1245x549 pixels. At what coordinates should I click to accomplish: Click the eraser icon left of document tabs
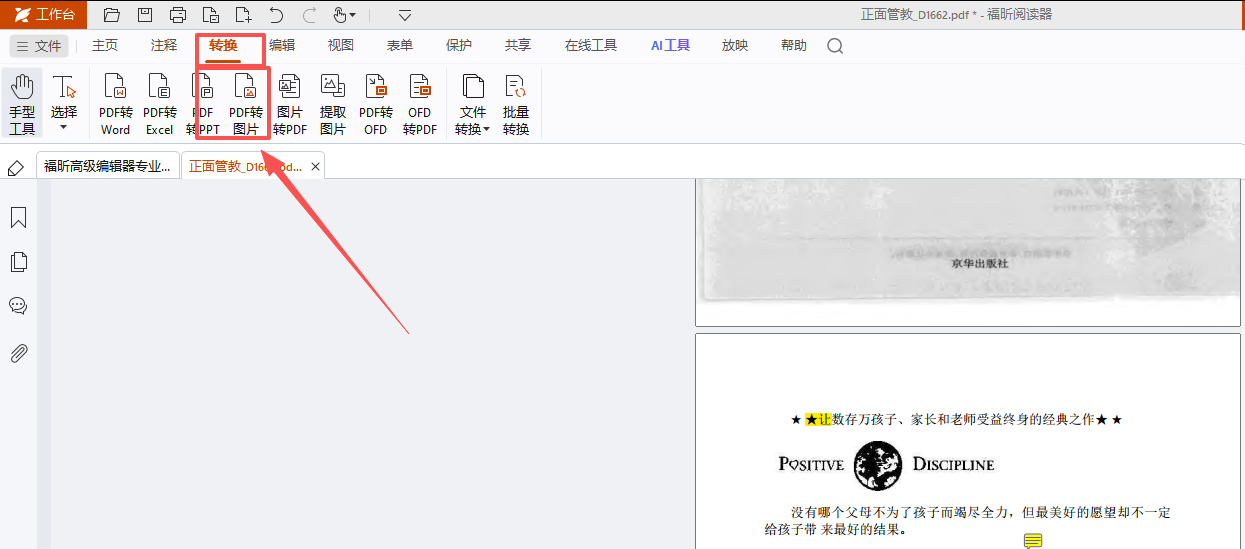click(16, 168)
